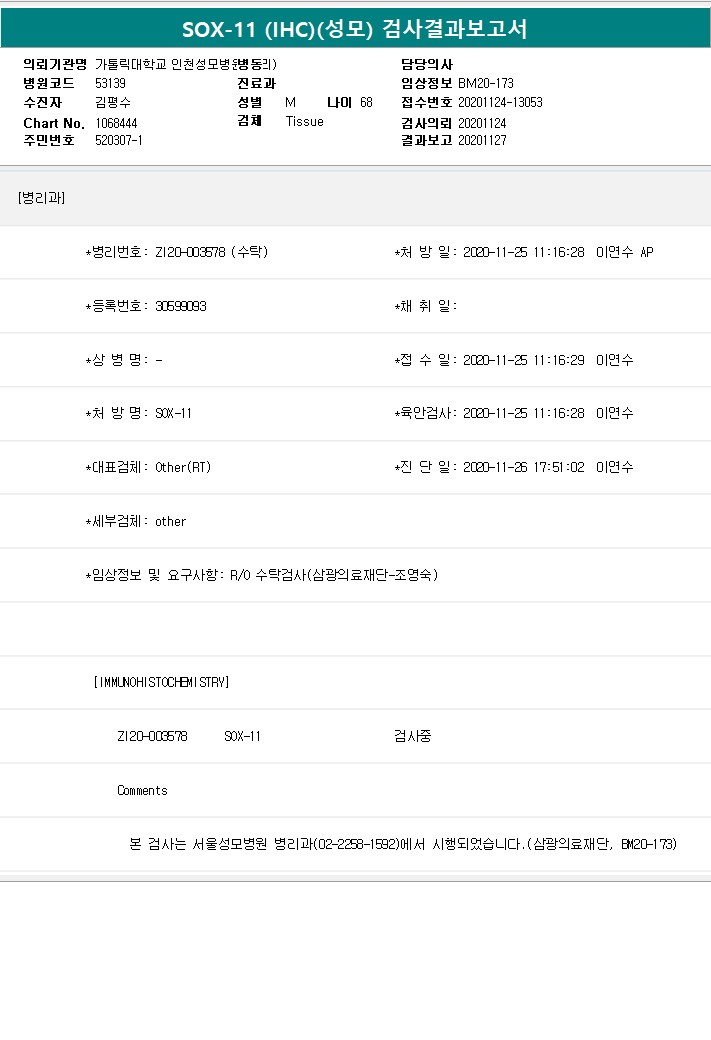This screenshot has height=1040, width=711.
Task: Click SOX-11 in immunohistochemistry result row
Action: tap(242, 736)
